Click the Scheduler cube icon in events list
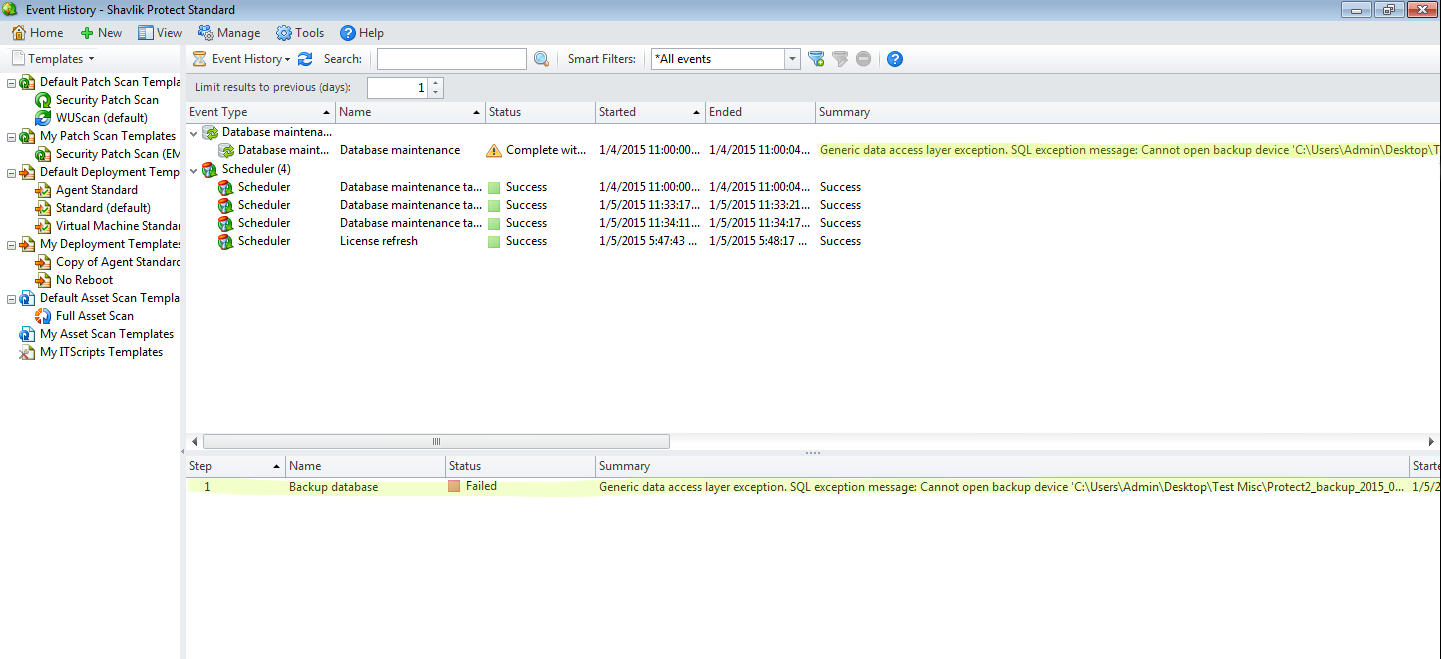The height and width of the screenshot is (659, 1441). coord(210,168)
